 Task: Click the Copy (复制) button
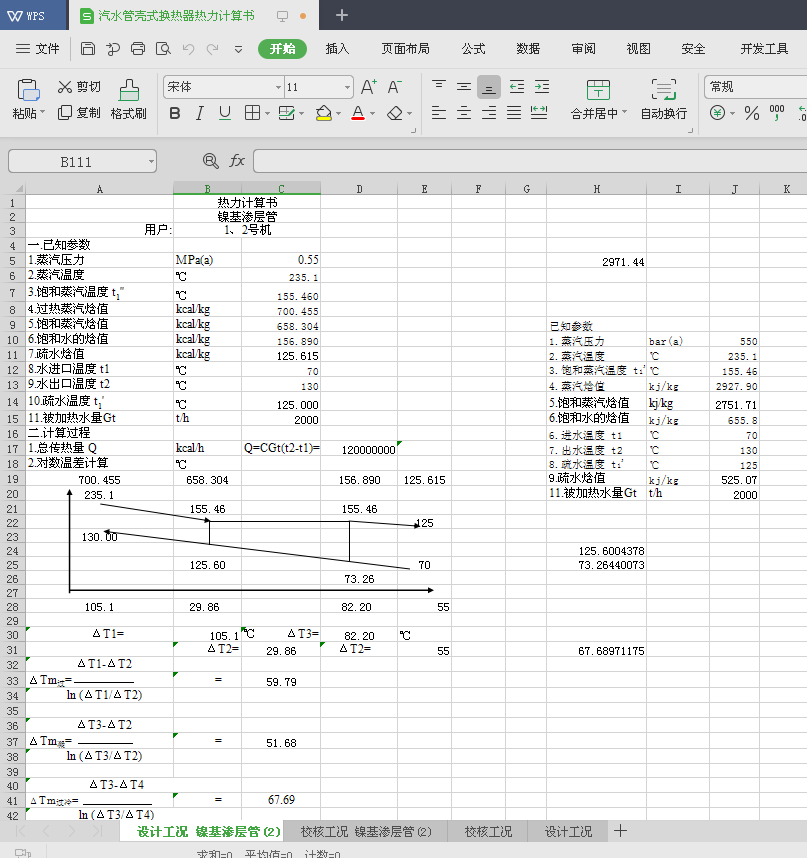pyautogui.click(x=79, y=113)
